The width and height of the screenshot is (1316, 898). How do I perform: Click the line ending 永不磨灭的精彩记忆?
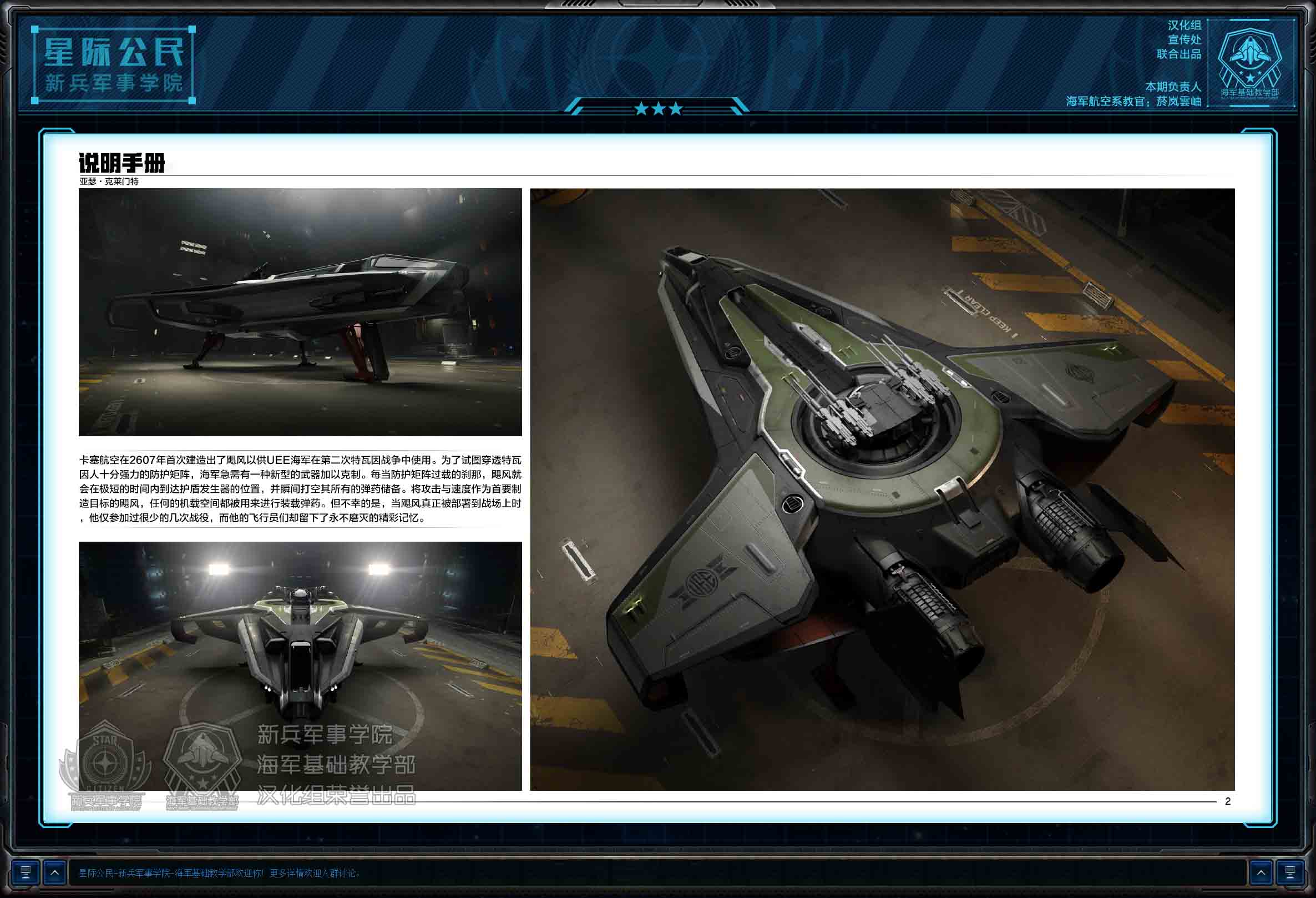point(252,518)
